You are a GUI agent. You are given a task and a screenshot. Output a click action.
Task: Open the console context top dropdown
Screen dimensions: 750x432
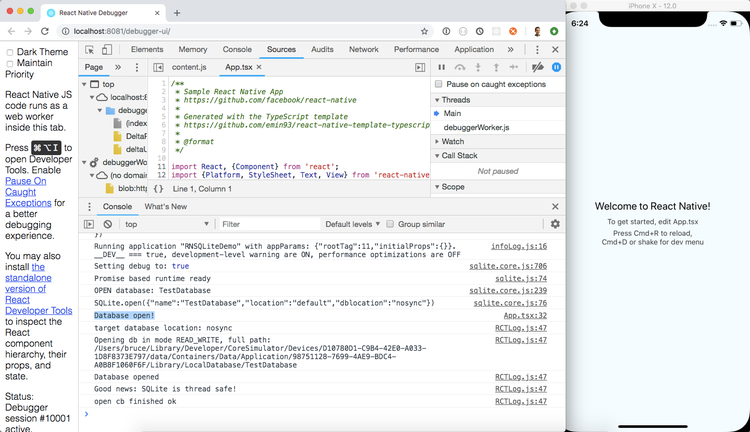(x=166, y=224)
